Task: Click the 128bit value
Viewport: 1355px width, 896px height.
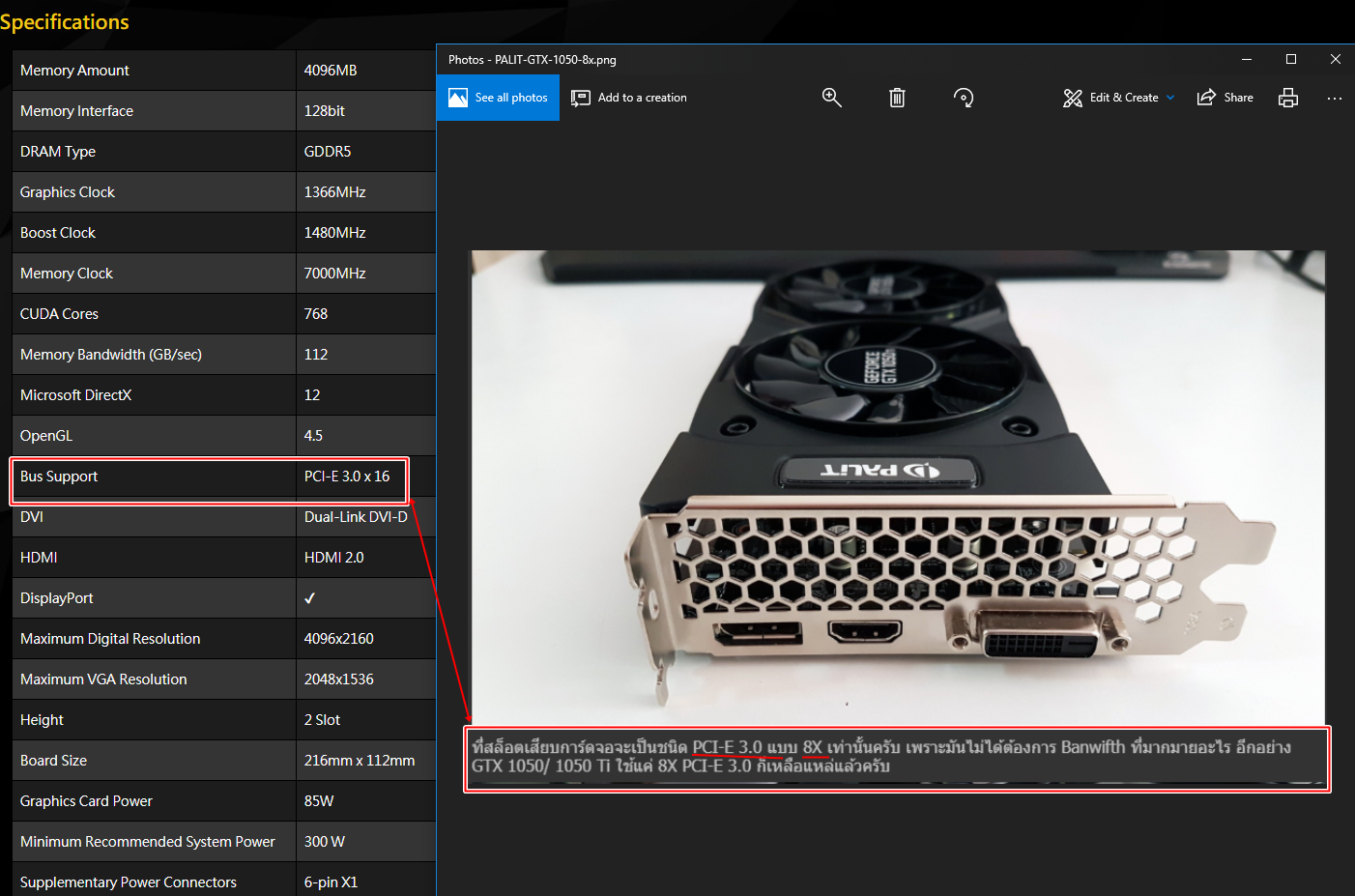Action: [x=325, y=111]
